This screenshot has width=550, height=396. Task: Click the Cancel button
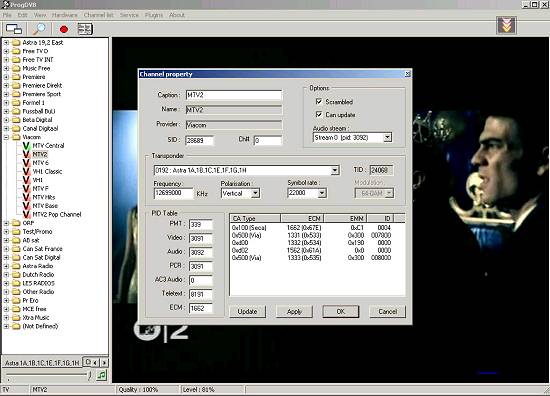tap(387, 311)
